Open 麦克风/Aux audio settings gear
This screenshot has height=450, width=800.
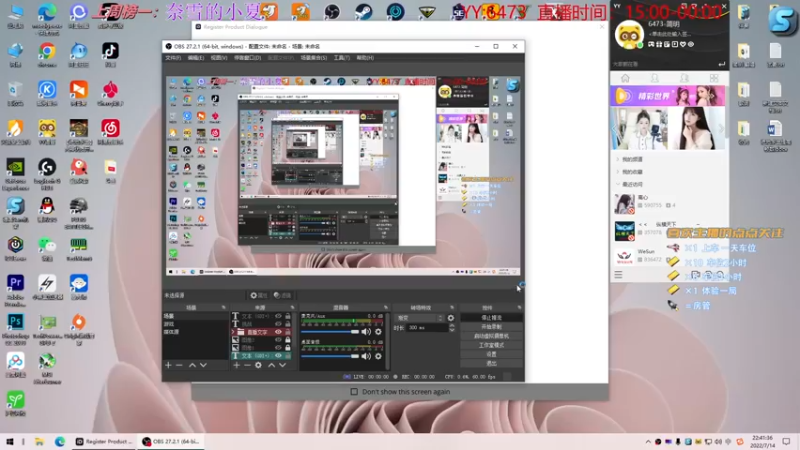[x=378, y=332]
